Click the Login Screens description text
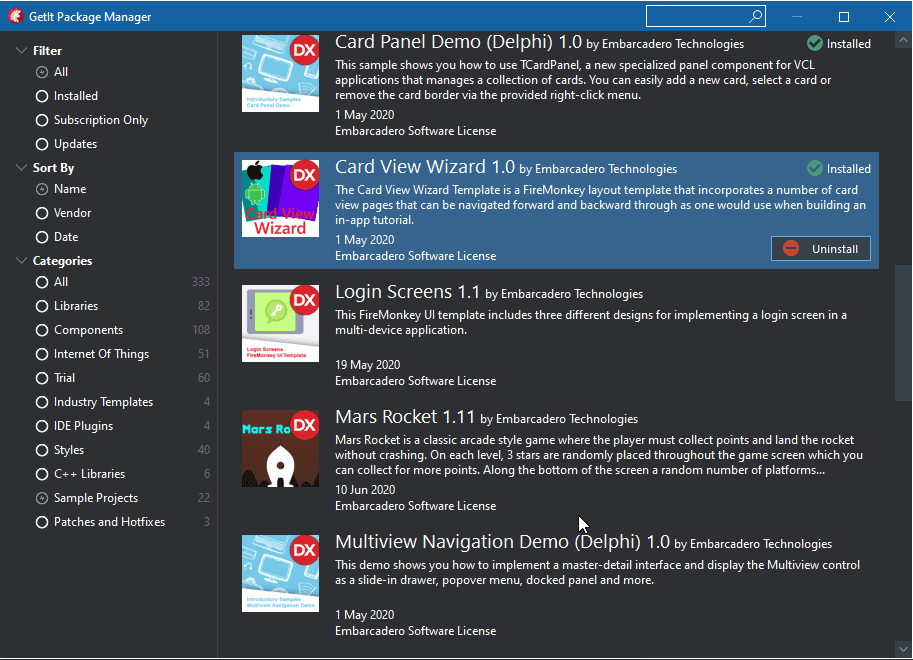The image size is (913, 660). tap(591, 322)
